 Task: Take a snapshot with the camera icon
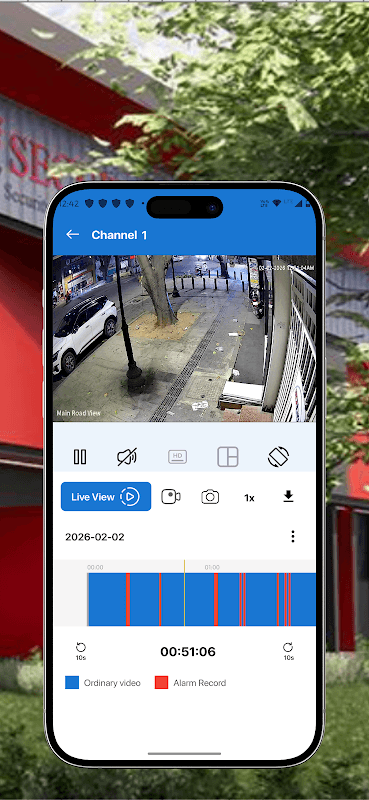[210, 497]
